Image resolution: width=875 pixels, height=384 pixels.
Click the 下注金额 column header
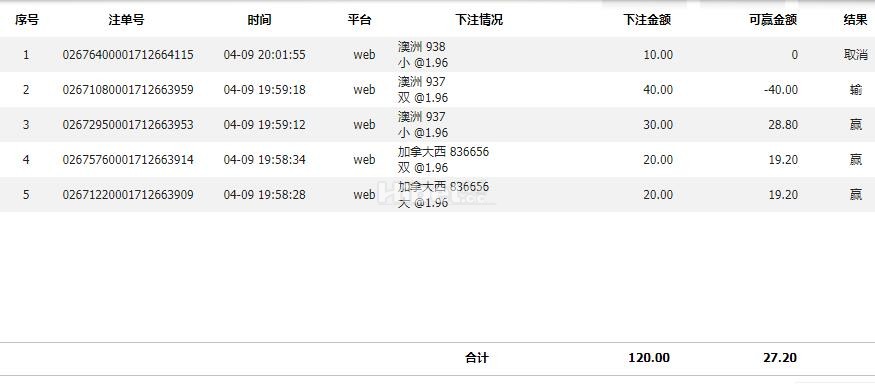pos(647,20)
